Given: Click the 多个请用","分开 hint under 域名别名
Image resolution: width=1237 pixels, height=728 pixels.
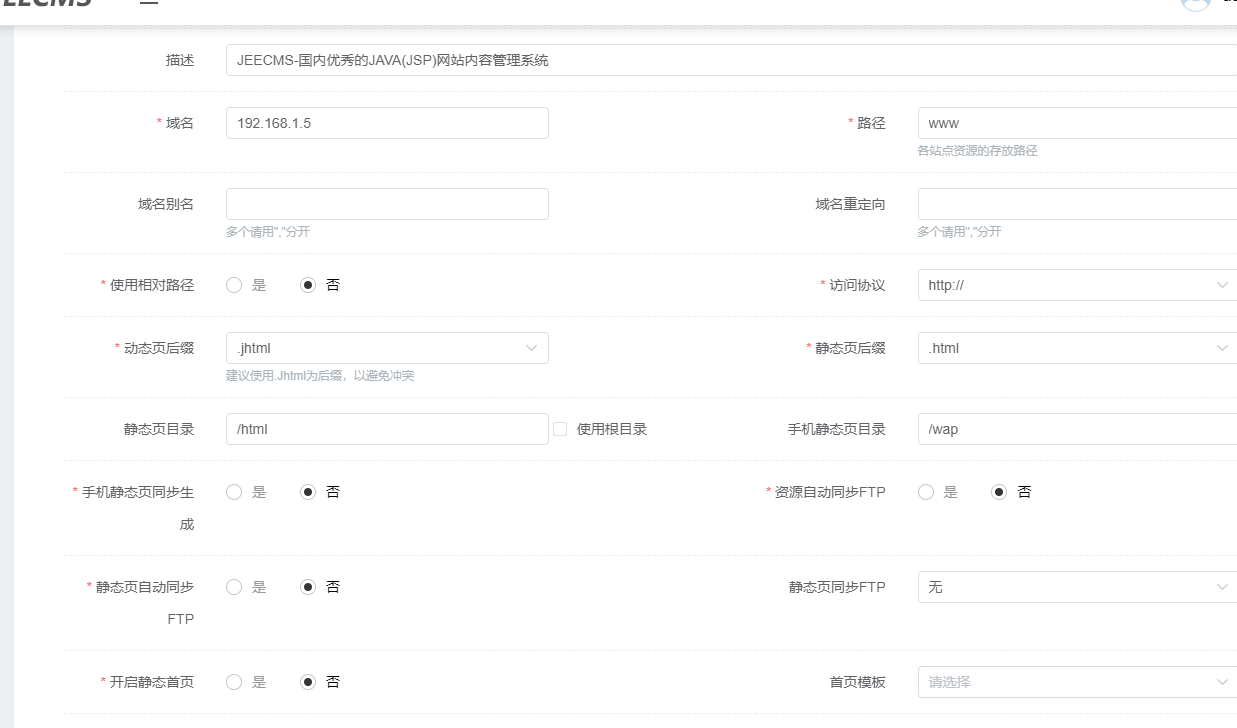Looking at the screenshot, I should (268, 232).
